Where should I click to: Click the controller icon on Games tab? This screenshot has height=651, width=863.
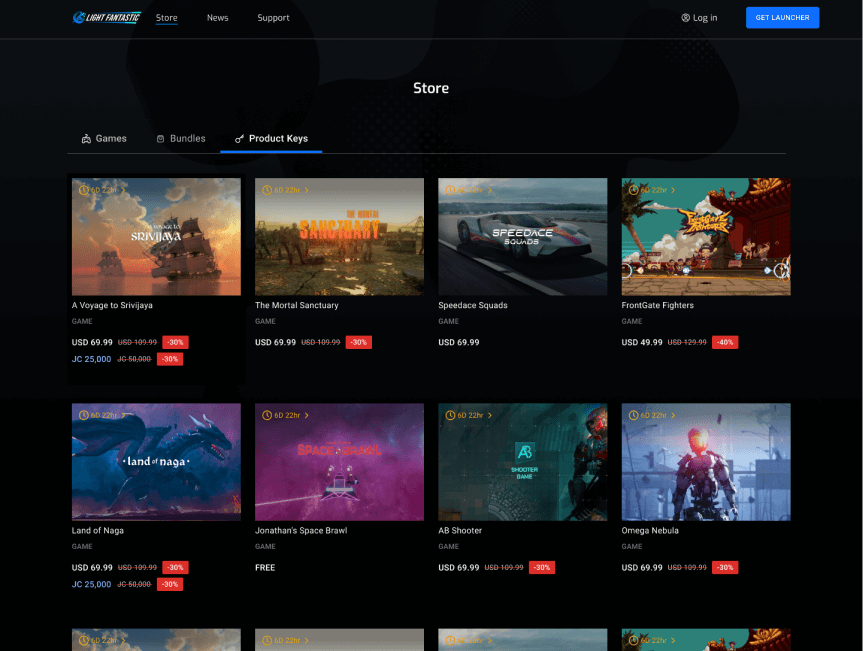(x=86, y=139)
